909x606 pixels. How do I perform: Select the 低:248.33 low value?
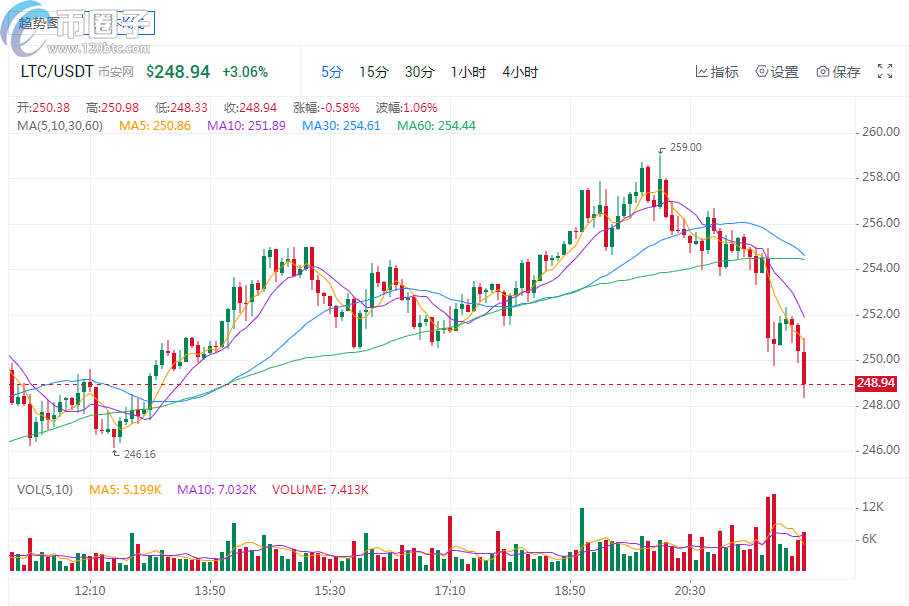(x=181, y=108)
